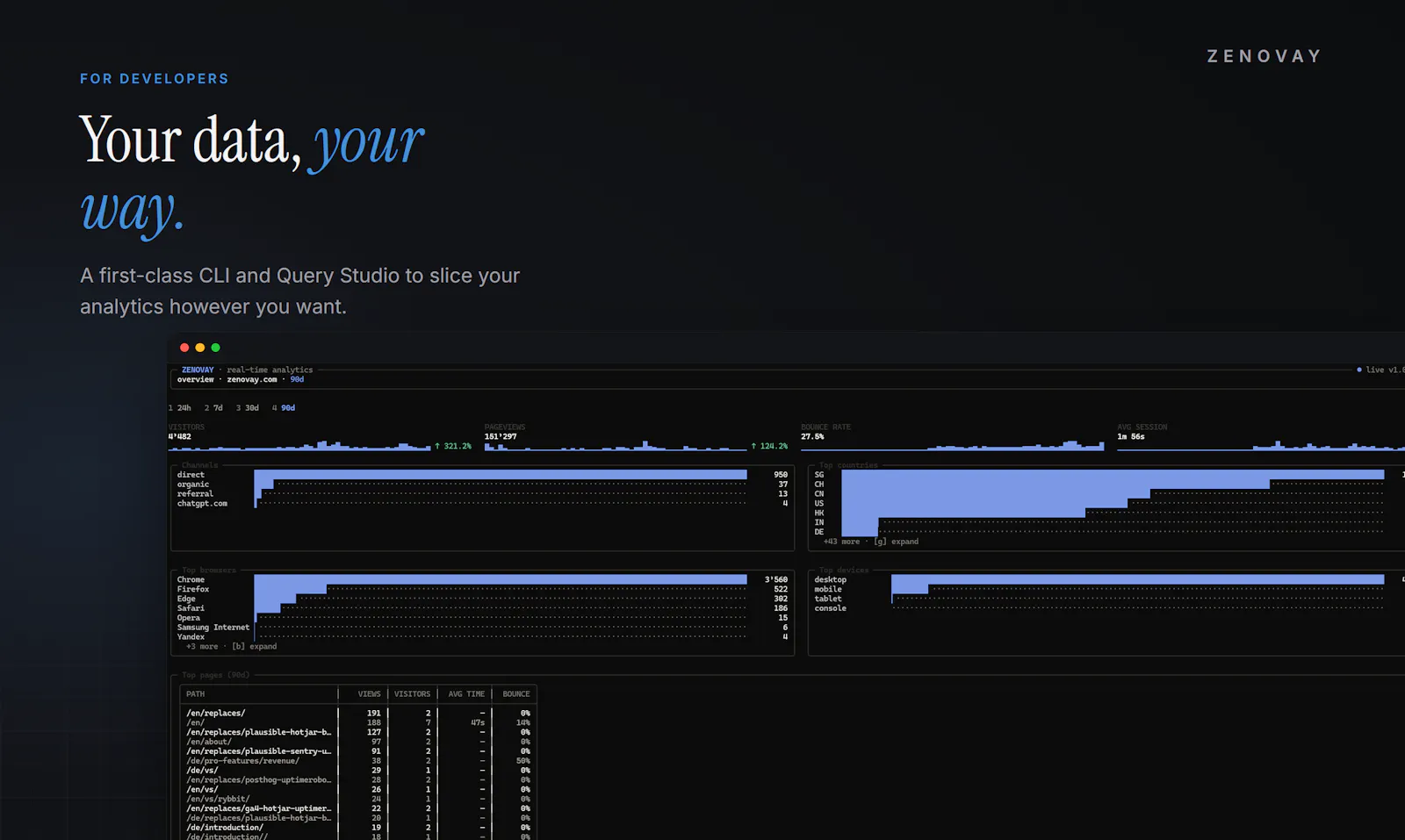
Task: Click the 'overview' breadcrumb in terminal header
Action: [x=196, y=380]
